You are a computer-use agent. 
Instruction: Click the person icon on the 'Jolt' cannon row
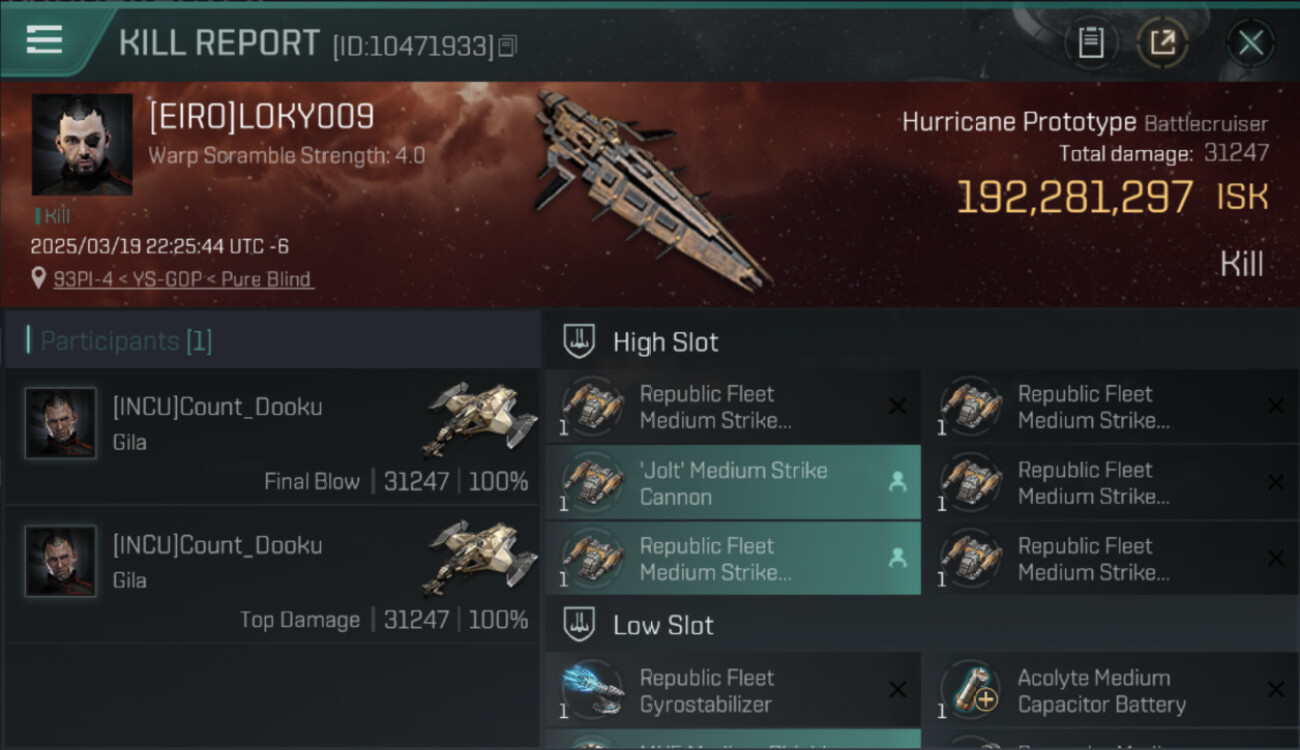click(897, 483)
